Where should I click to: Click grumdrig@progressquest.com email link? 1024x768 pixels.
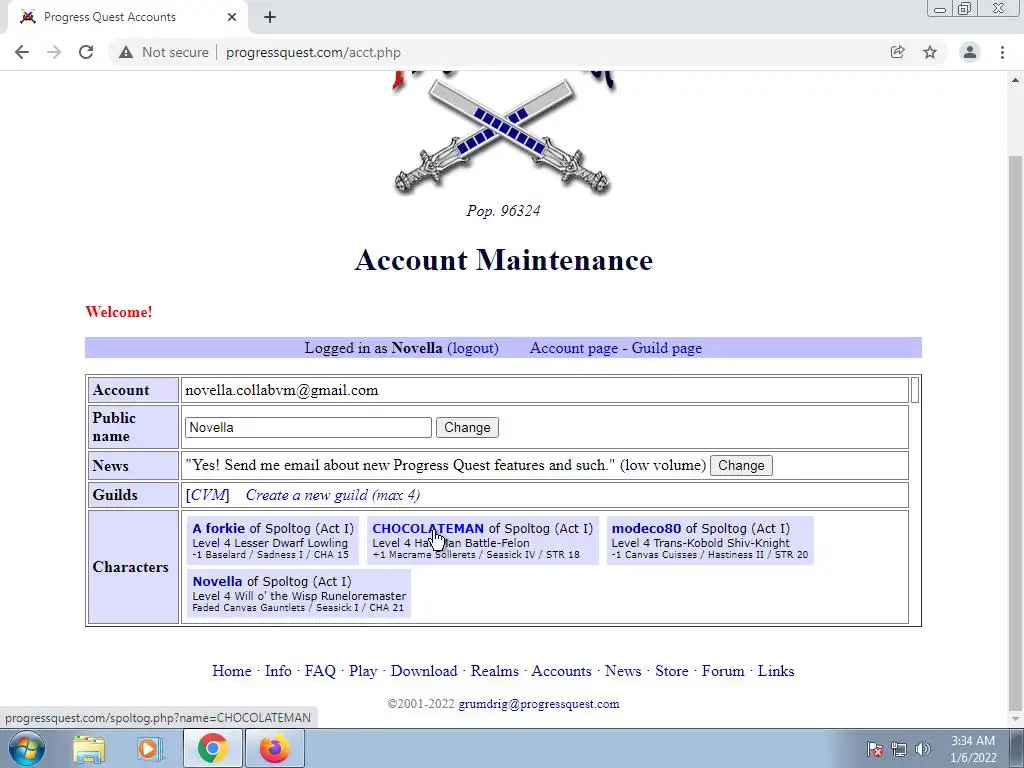539,704
